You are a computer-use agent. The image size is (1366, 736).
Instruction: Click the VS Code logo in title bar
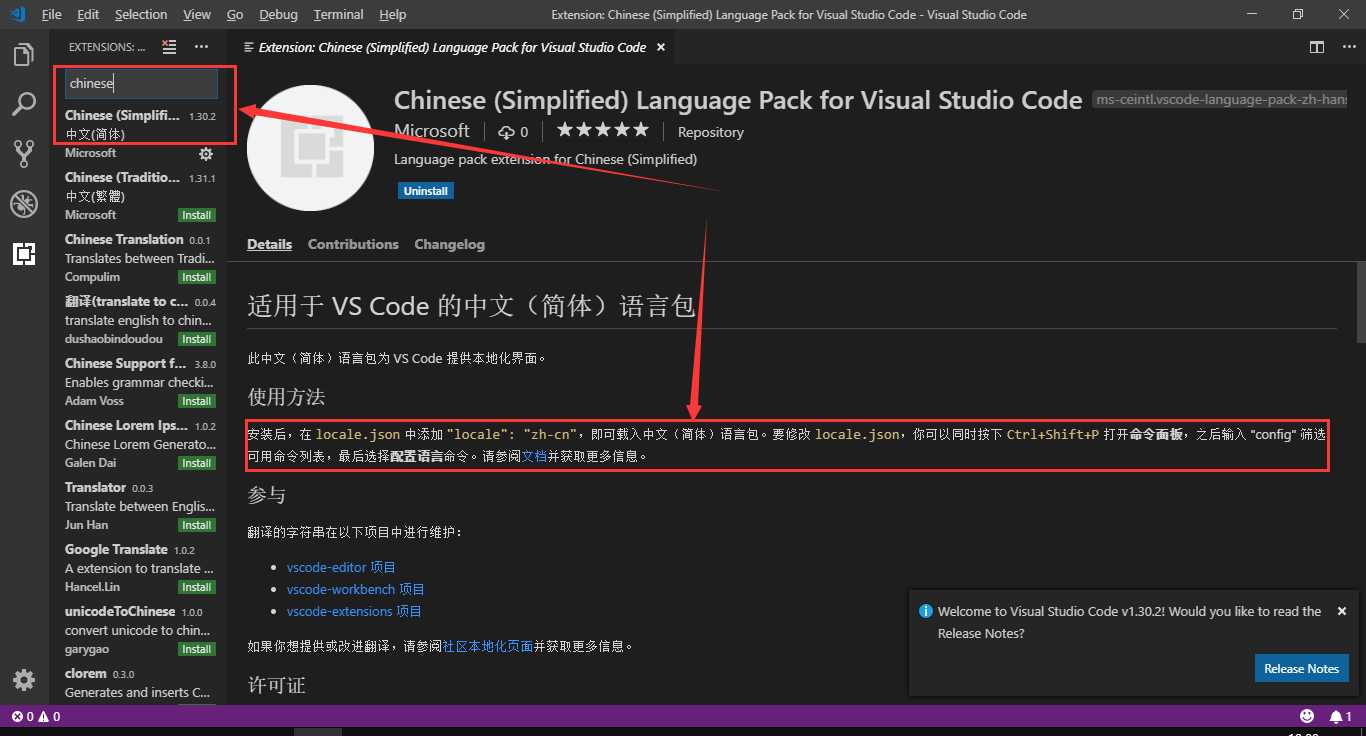17,14
